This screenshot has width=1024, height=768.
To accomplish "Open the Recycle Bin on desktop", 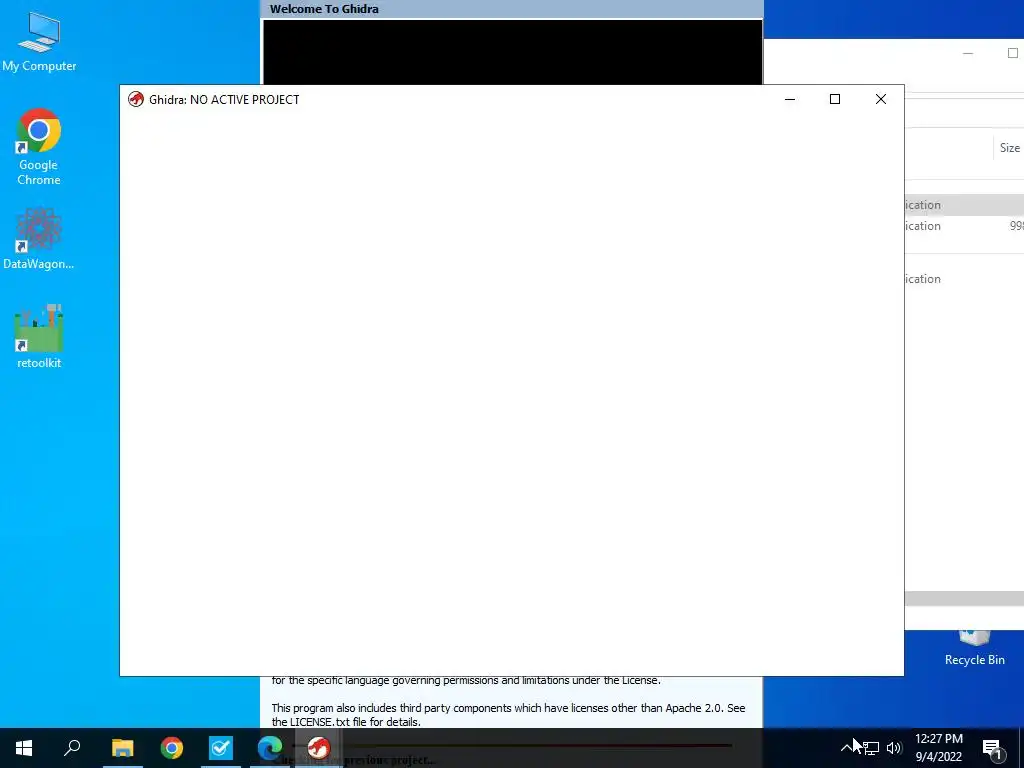I will click(974, 649).
